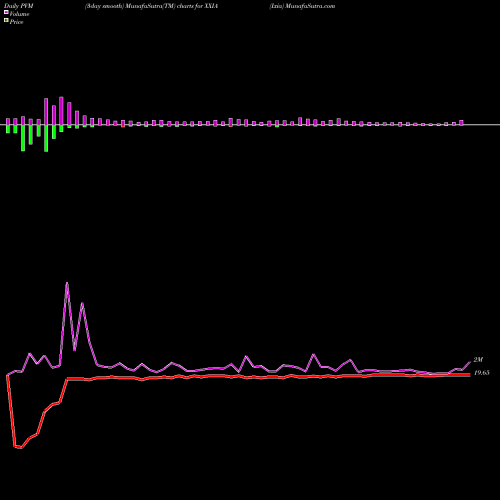500x500 pixels.
Task: Click the Price legend color swatch
Action: [6, 21]
